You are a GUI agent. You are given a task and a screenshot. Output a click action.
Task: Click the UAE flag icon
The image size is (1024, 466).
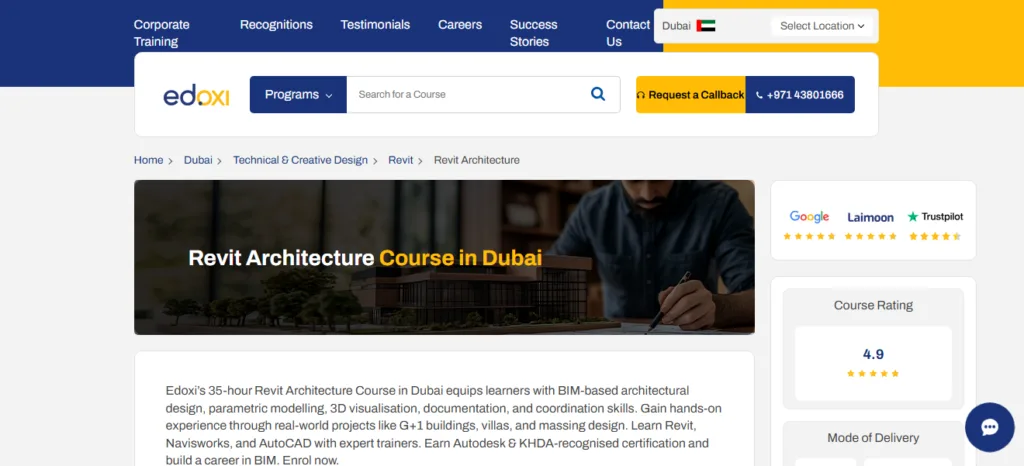(x=705, y=26)
